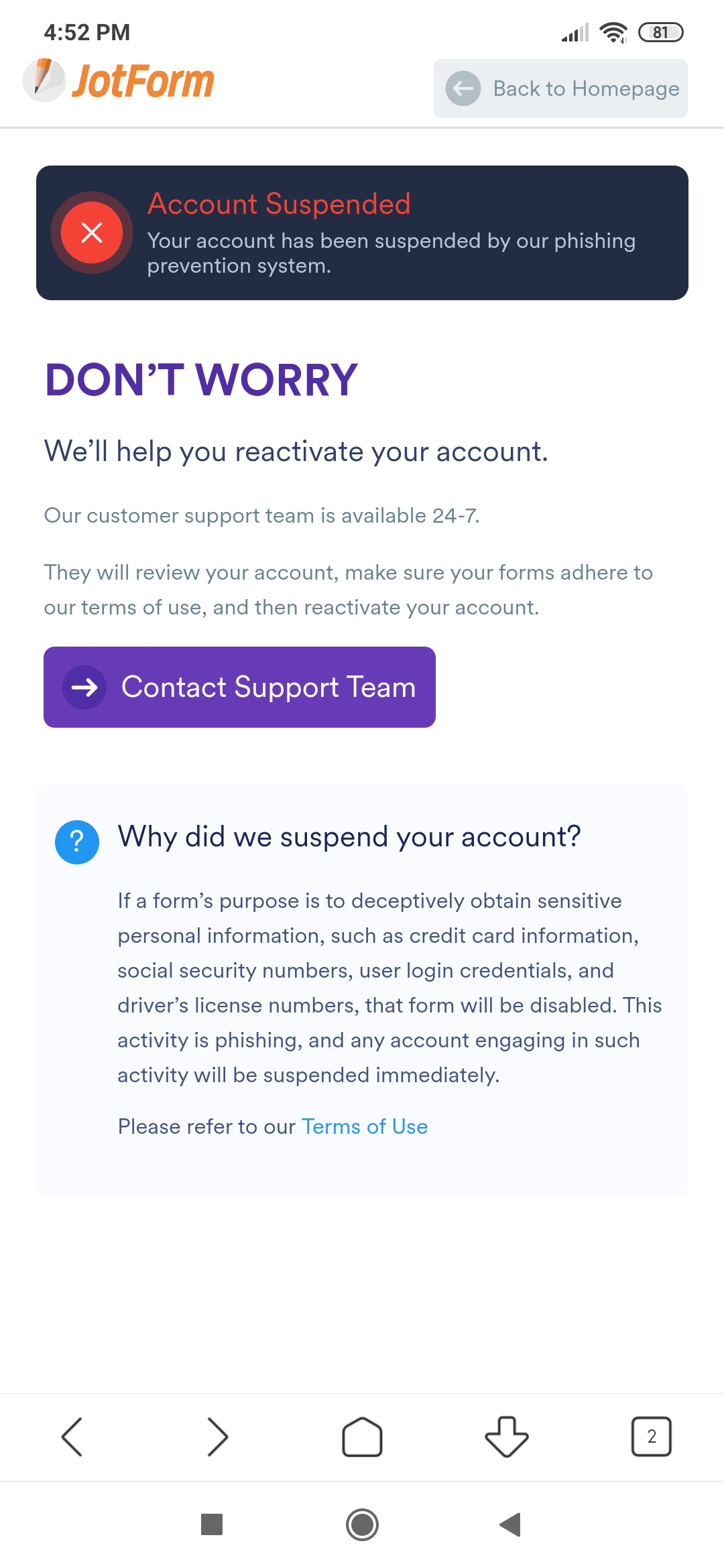The image size is (724, 1568).
Task: Tap the cellular signal strength bars
Action: (x=575, y=30)
